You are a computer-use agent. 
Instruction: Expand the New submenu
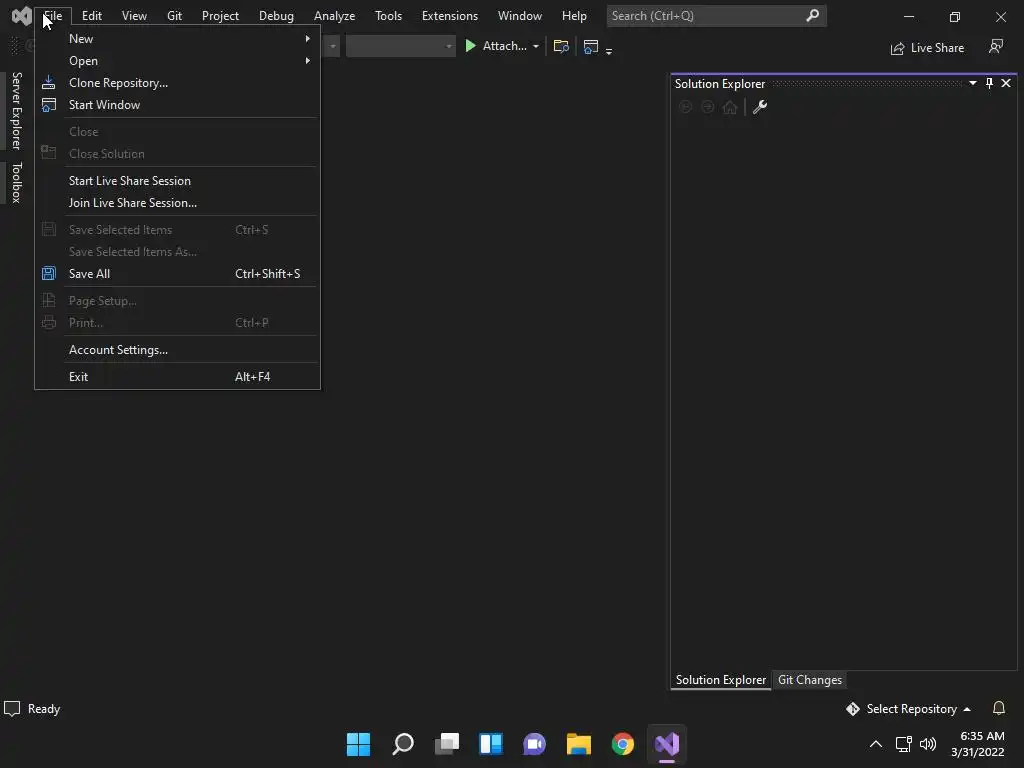[x=177, y=39]
